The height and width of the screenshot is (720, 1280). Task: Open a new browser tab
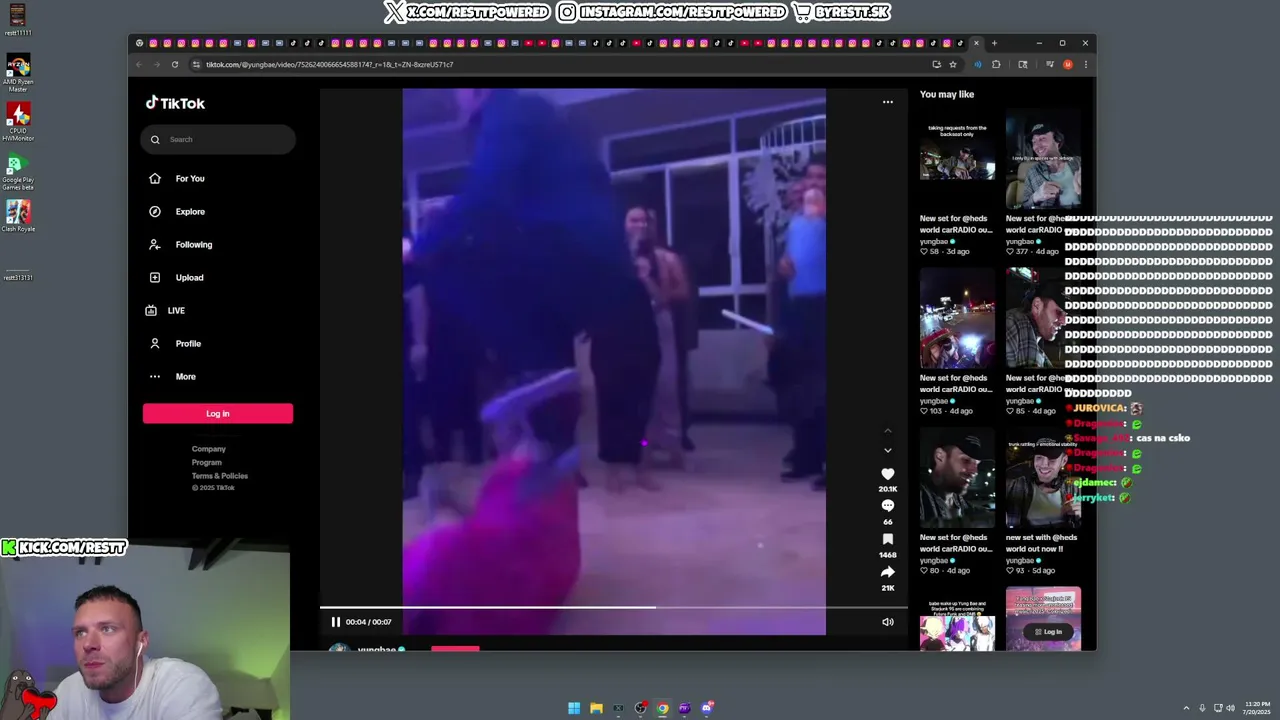(x=994, y=43)
